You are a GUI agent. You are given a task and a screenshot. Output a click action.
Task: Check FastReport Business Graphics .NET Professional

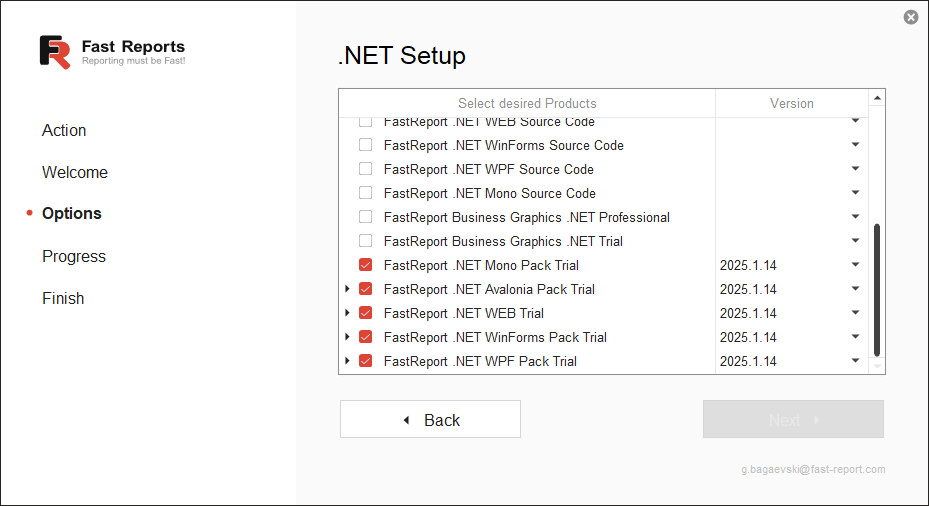pos(366,217)
